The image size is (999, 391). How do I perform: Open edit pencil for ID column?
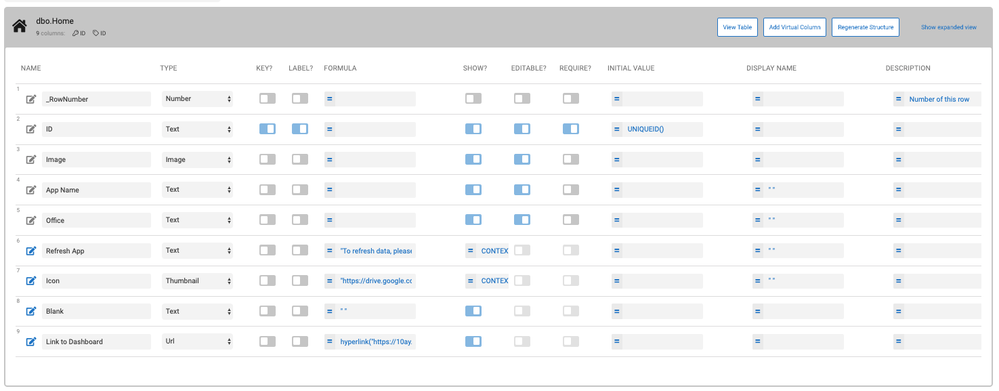31,129
